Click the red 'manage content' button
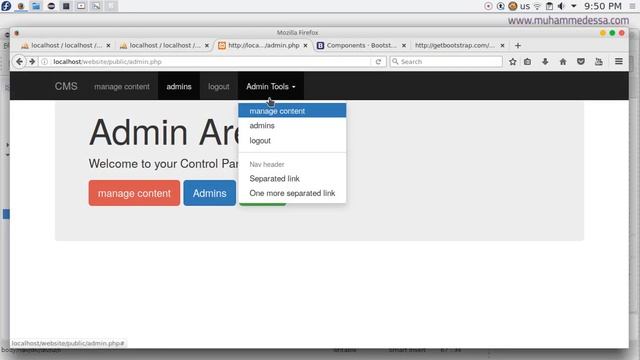The width and height of the screenshot is (640, 360). [x=134, y=193]
